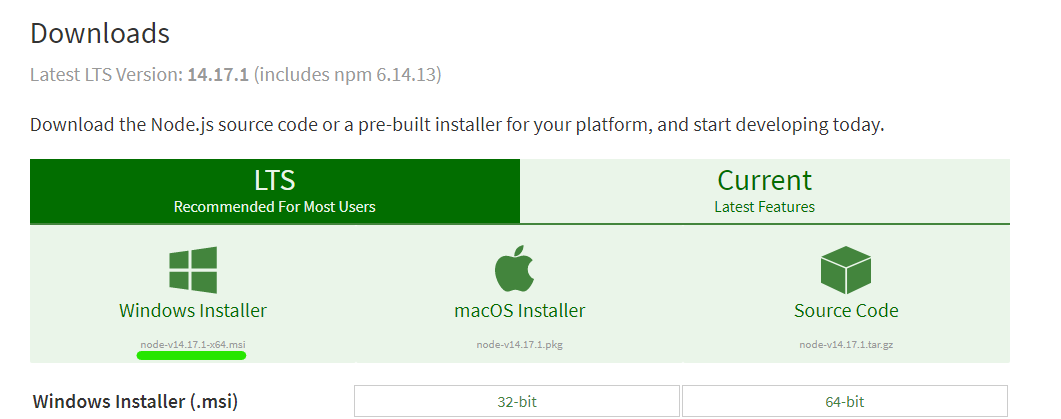This screenshot has height=419, width=1061.
Task: Choose the 64-bit Windows Installer
Action: [845, 402]
